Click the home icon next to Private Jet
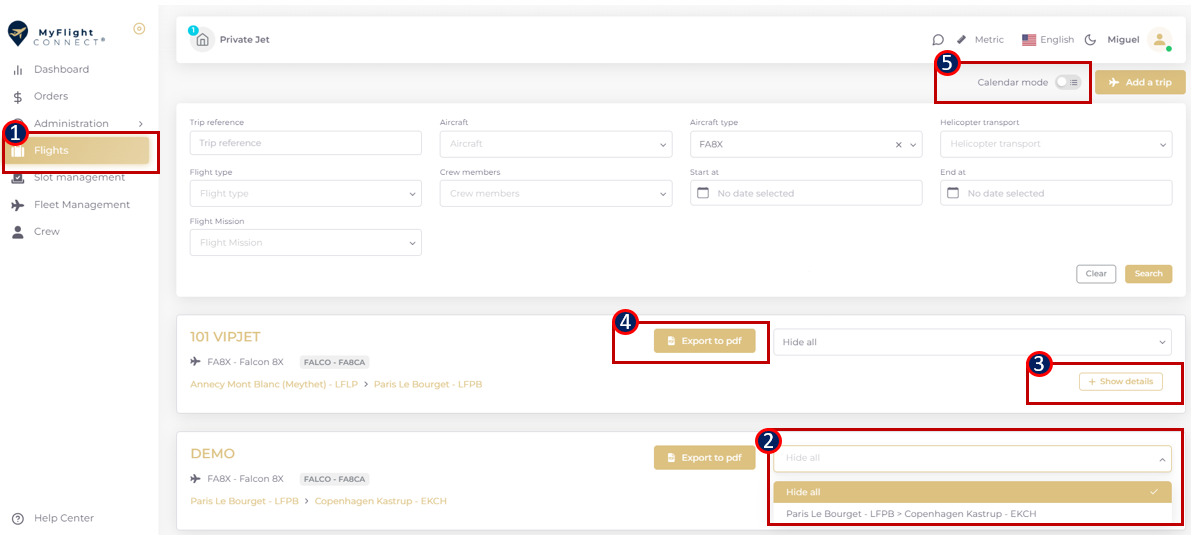 click(203, 40)
